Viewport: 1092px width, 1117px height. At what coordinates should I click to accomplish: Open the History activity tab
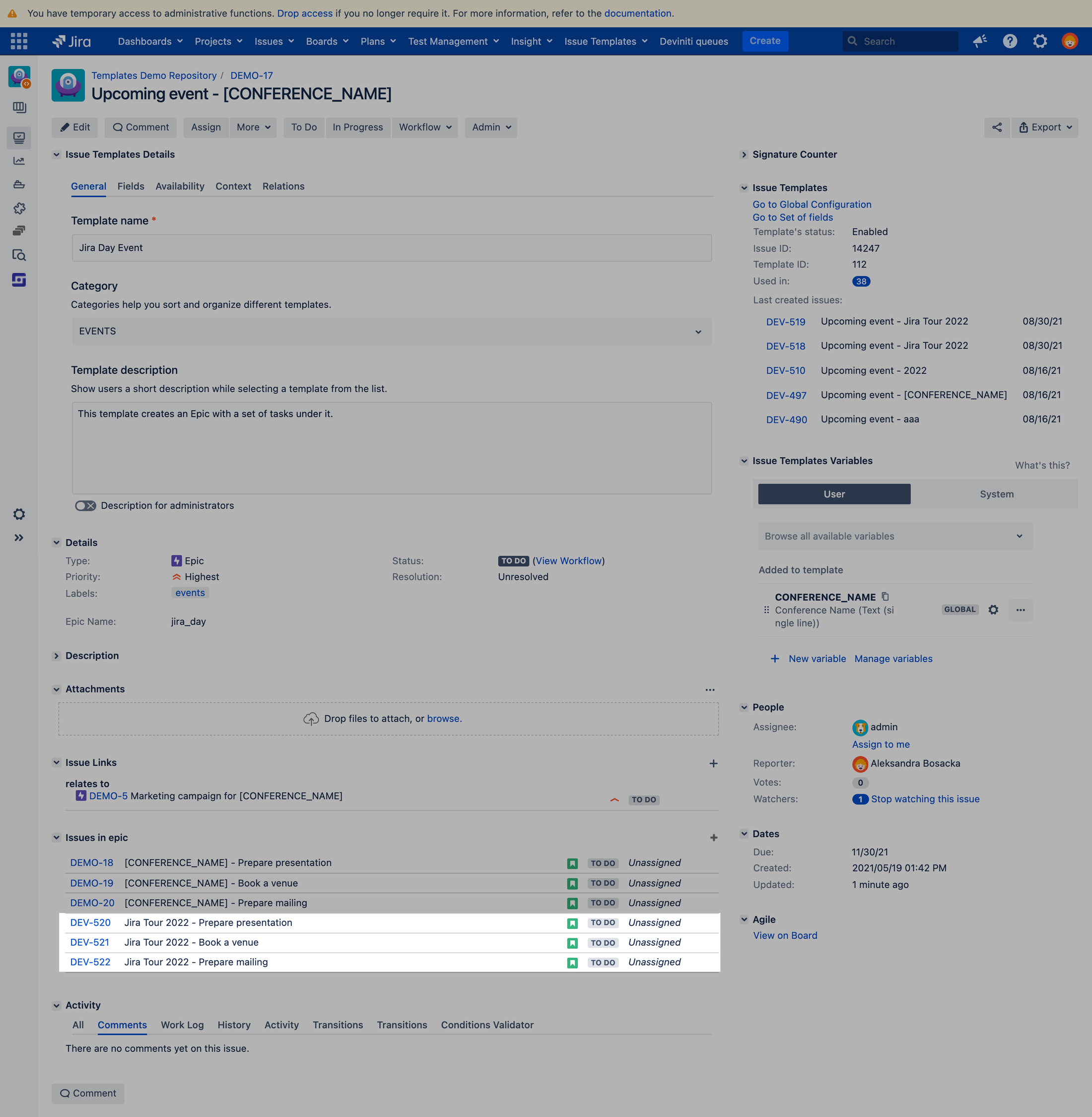(x=233, y=1025)
